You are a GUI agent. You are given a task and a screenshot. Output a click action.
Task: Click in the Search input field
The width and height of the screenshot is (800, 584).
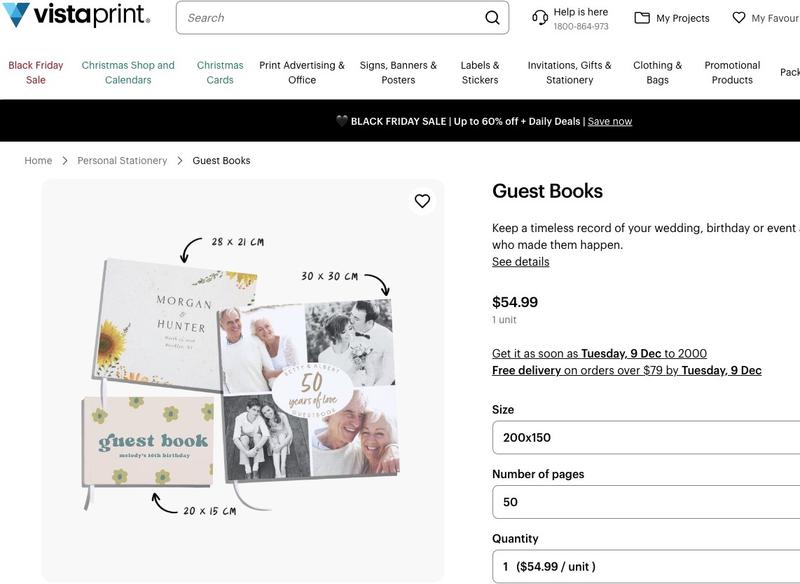(330, 18)
